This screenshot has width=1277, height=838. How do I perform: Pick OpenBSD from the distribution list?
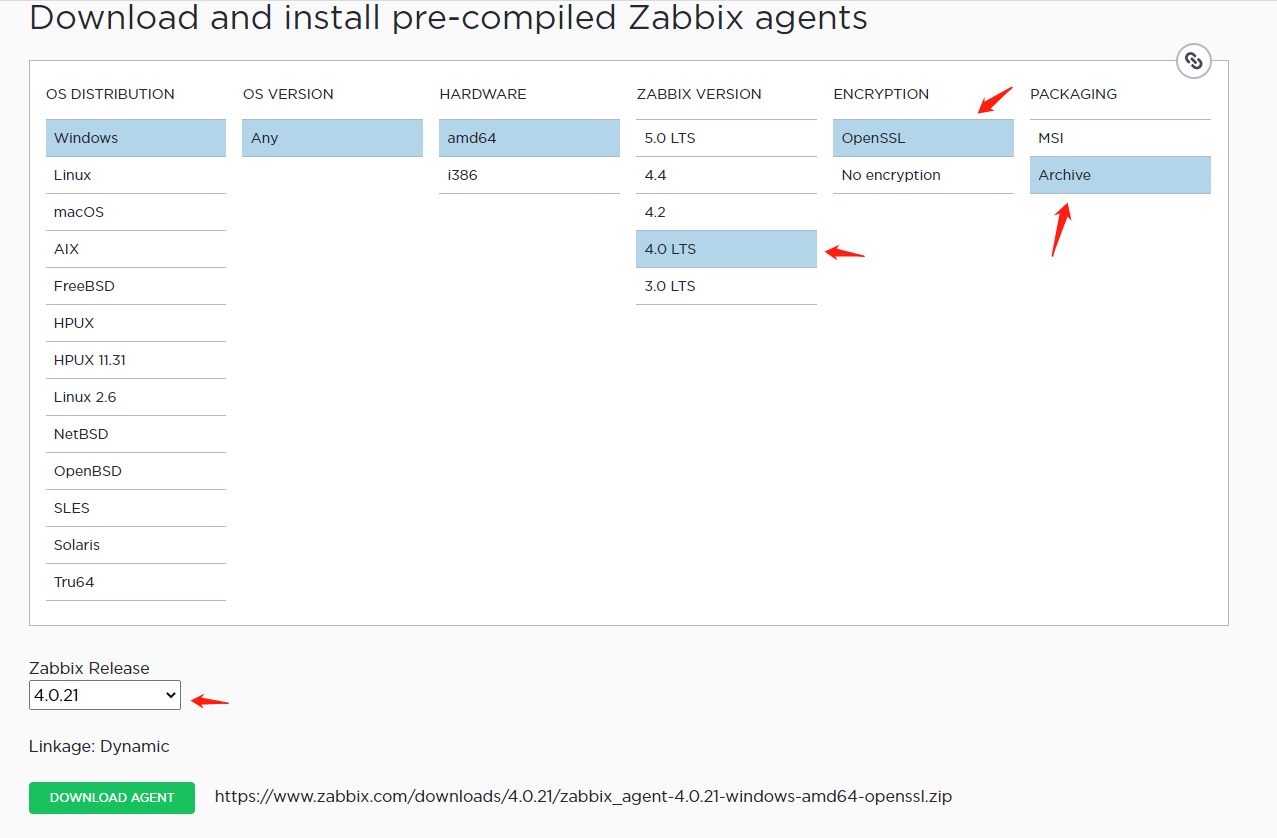(x=135, y=471)
